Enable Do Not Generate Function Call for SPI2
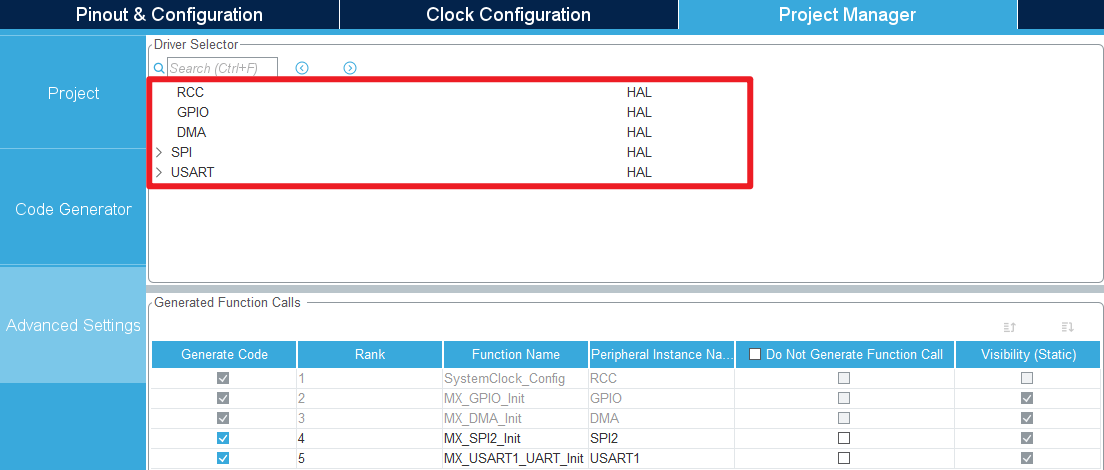The image size is (1104, 470). pyautogui.click(x=844, y=438)
